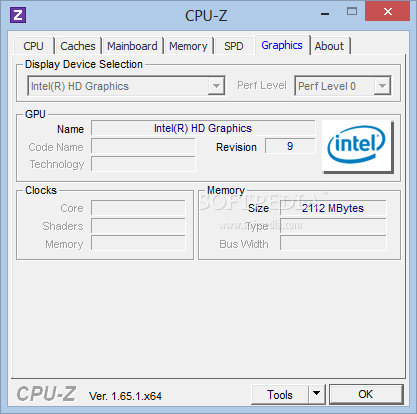This screenshot has height=414, width=417.
Task: Click the Revision value field
Action: coord(290,146)
